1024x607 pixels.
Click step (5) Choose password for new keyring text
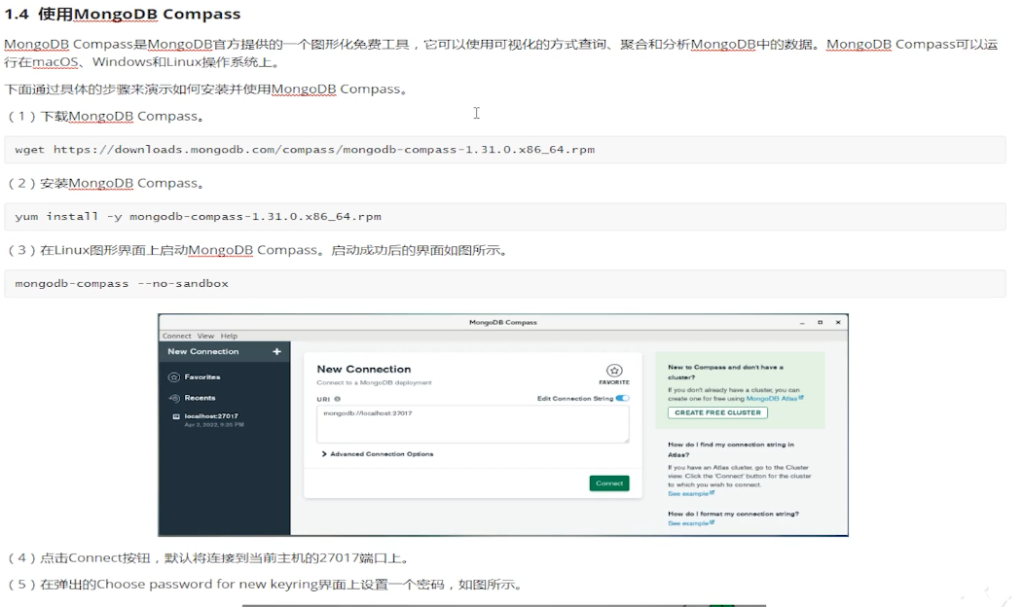point(265,584)
